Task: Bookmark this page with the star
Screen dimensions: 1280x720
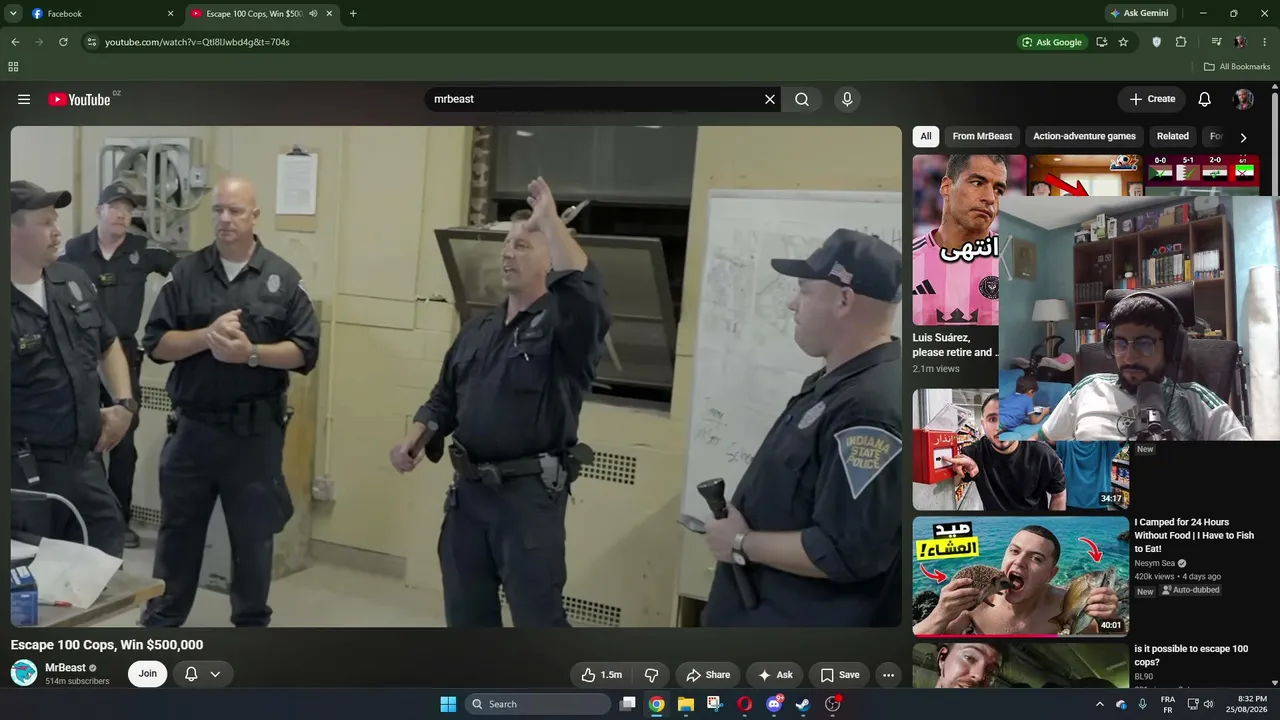Action: click(1123, 42)
